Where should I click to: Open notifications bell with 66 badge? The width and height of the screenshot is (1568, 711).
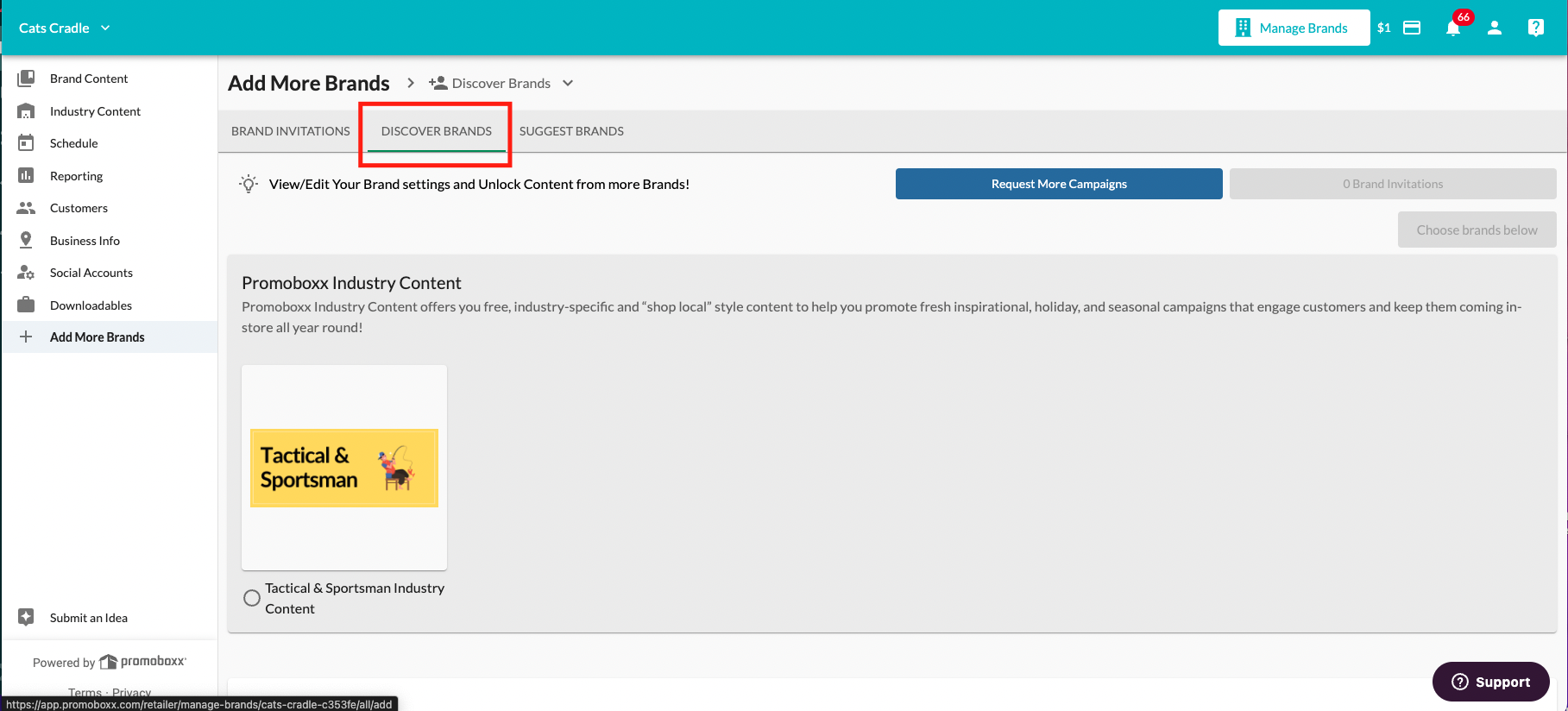point(1454,27)
